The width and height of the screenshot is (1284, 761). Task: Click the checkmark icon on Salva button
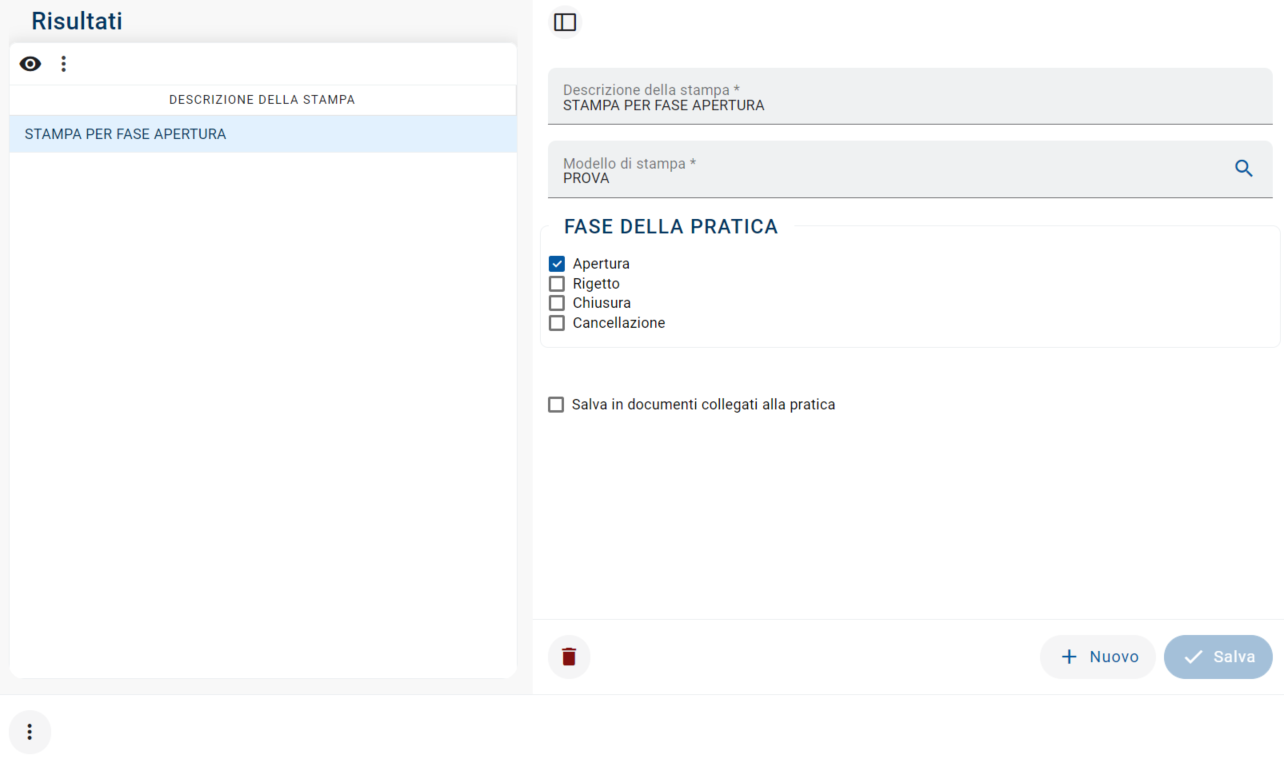coord(1193,657)
